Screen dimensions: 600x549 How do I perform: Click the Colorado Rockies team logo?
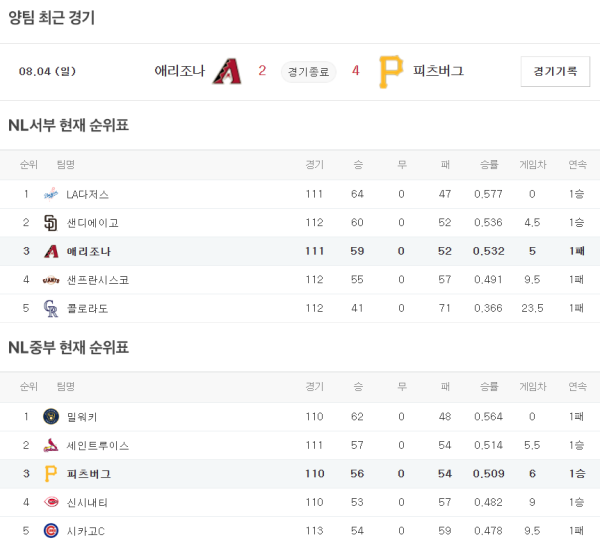pos(51,308)
